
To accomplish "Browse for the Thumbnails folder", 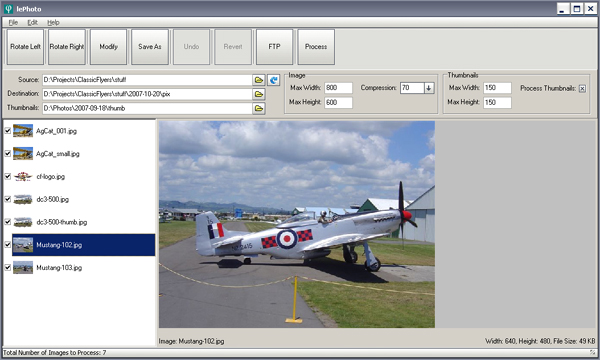I will (259, 108).
